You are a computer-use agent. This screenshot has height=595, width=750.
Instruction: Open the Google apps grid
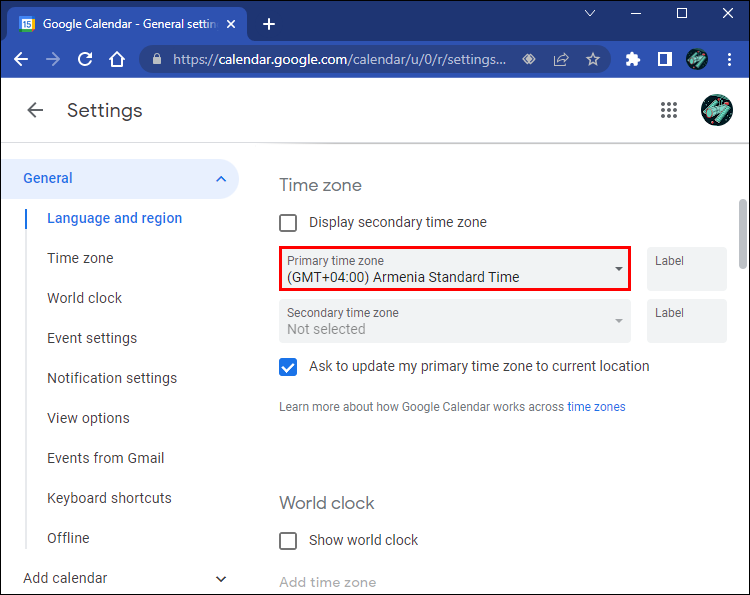pos(669,110)
